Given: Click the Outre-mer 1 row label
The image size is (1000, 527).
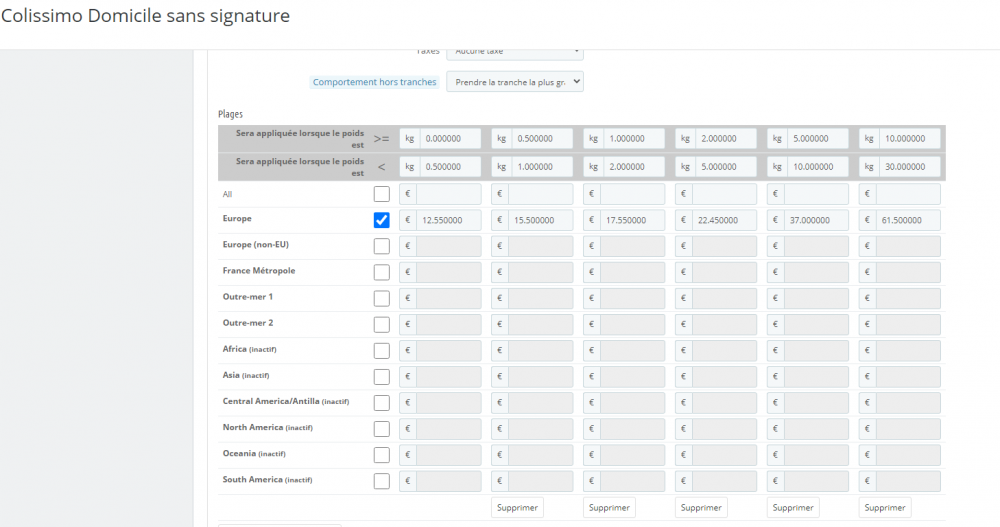Looking at the screenshot, I should pyautogui.click(x=247, y=297).
